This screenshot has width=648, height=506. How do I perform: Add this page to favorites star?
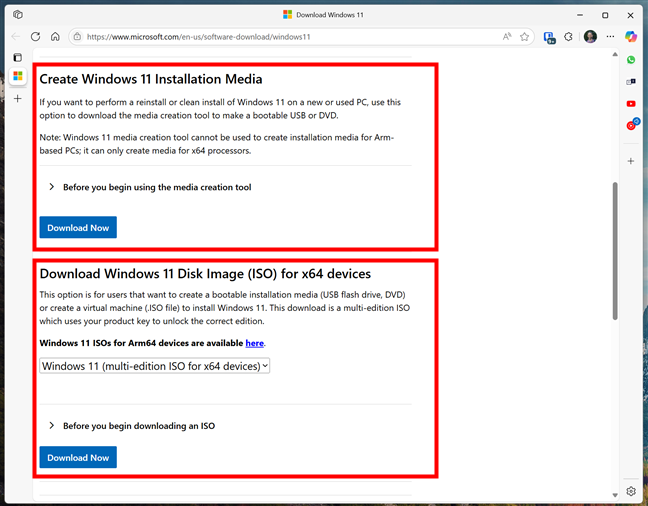click(524, 37)
